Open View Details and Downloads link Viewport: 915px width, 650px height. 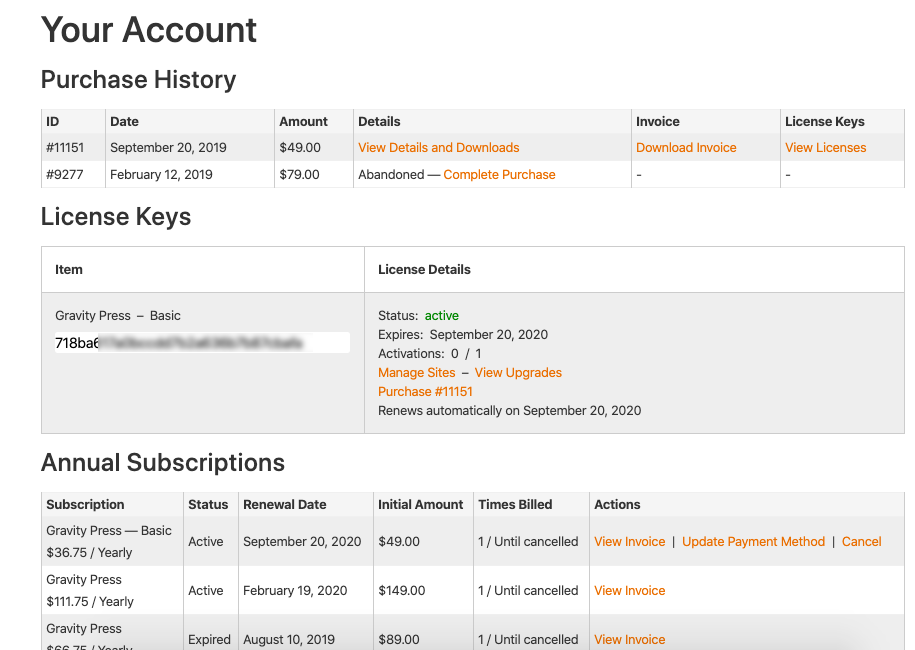438,148
